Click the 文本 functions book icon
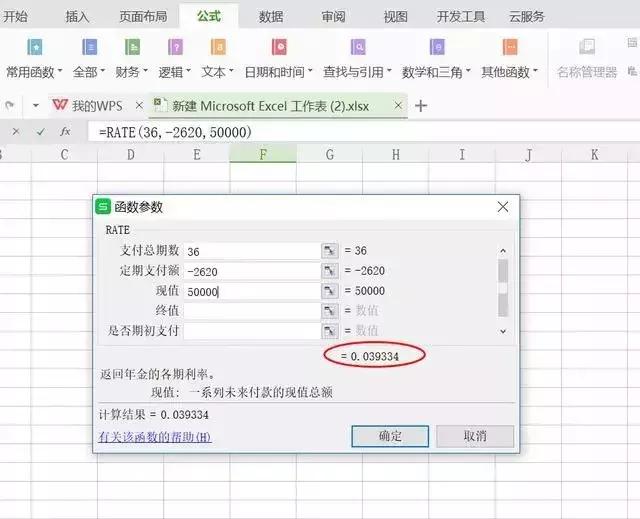The image size is (640, 519). point(218,47)
